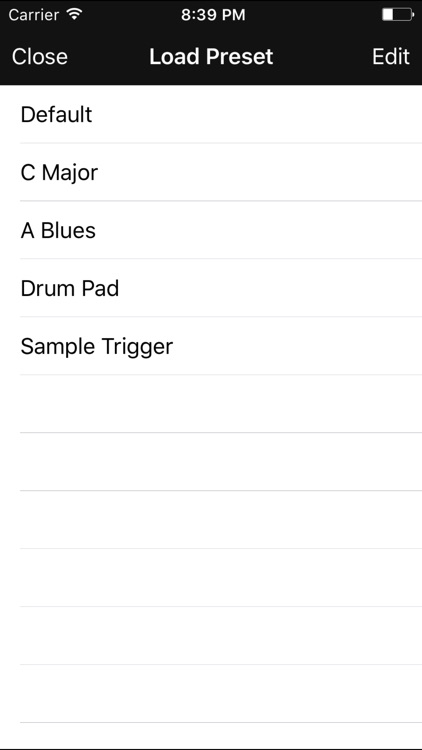Load the Default preset
Screen dimensions: 422x750
pos(211,114)
